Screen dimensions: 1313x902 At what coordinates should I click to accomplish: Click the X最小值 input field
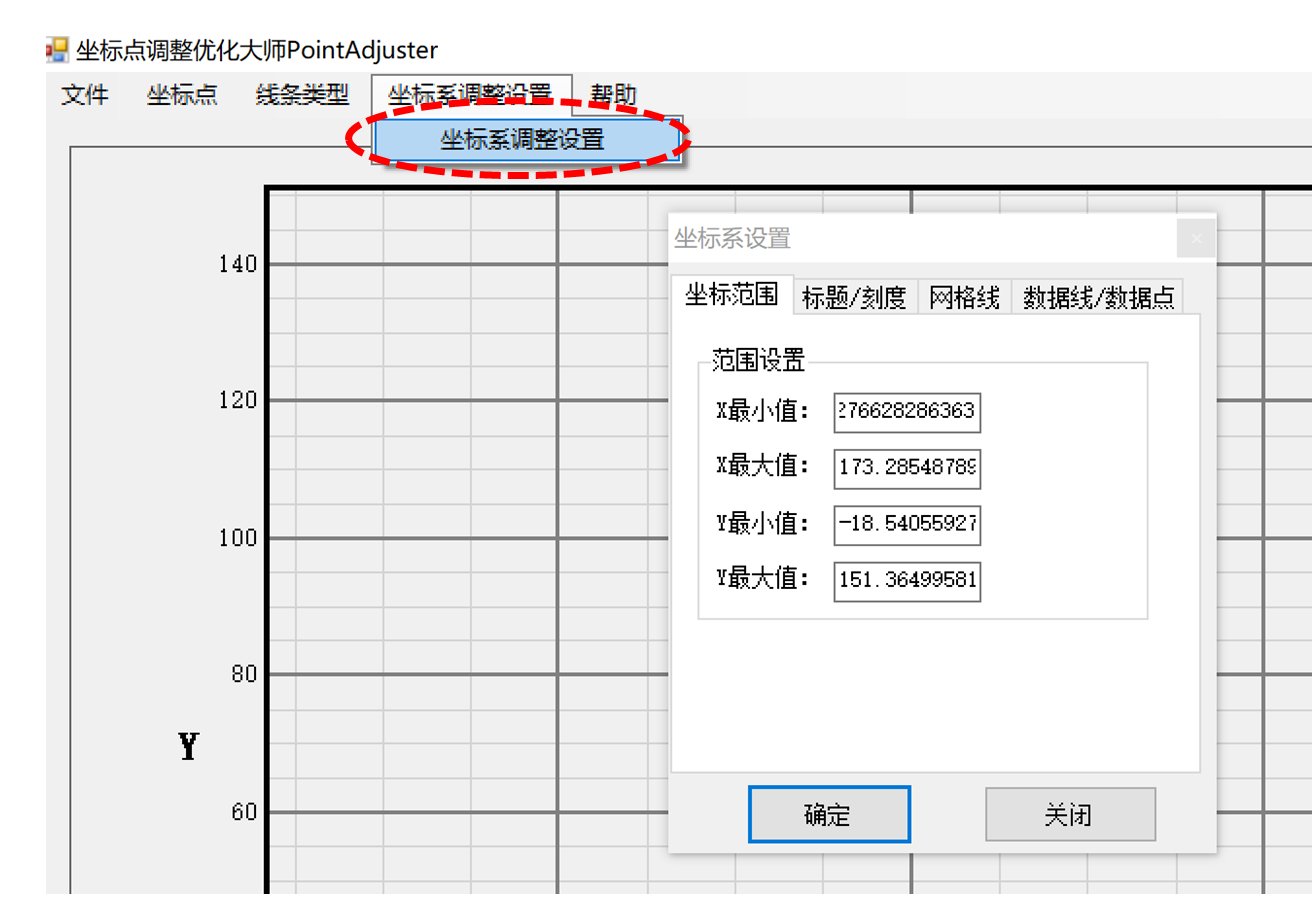point(907,412)
